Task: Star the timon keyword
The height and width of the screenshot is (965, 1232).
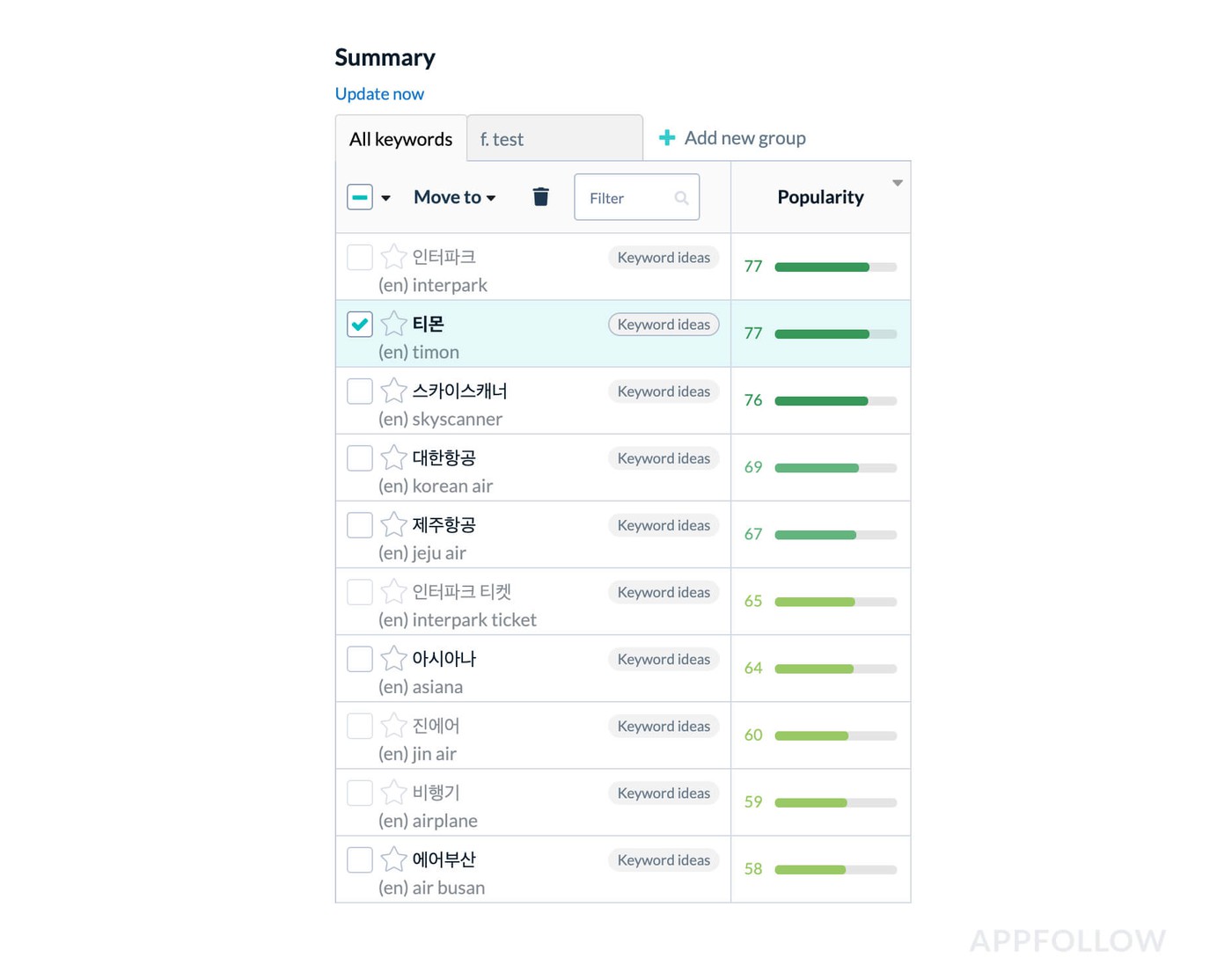Action: tap(393, 324)
